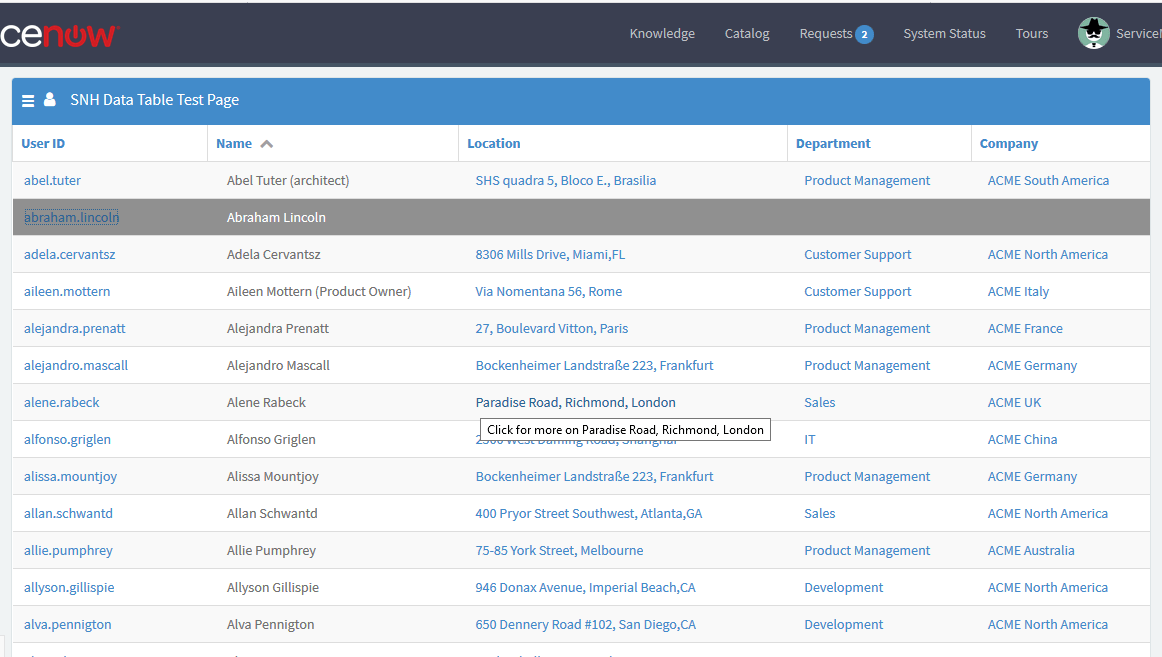Viewport: 1162px width, 657px height.
Task: Open ACME China company link
Action: pos(1022,440)
